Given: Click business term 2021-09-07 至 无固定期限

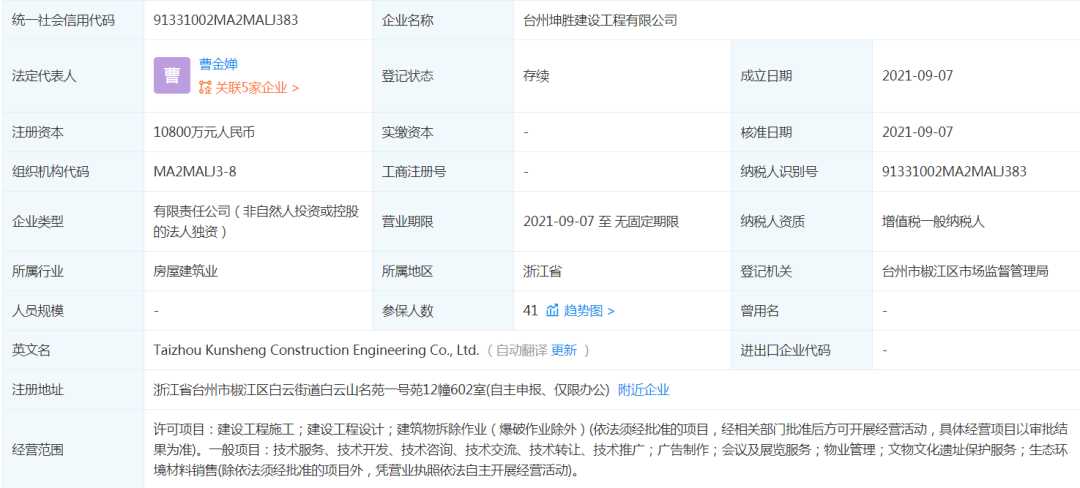Looking at the screenshot, I should 601,222.
